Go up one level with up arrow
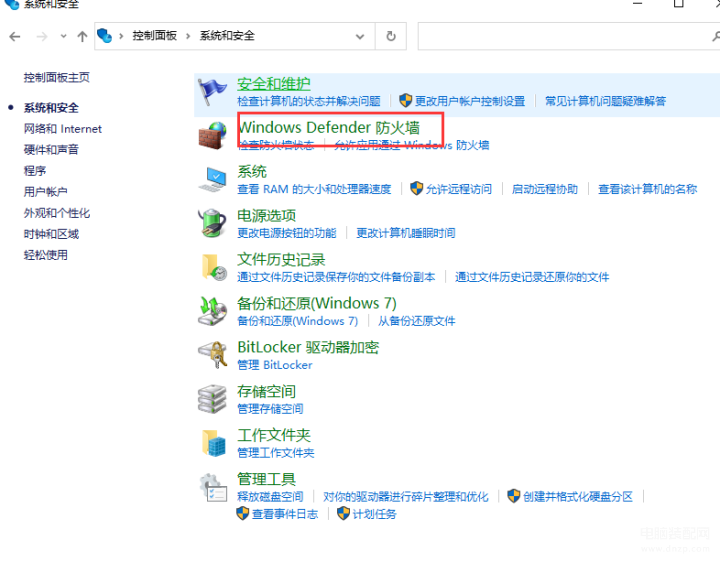Viewport: 720px width, 562px height. tap(82, 36)
